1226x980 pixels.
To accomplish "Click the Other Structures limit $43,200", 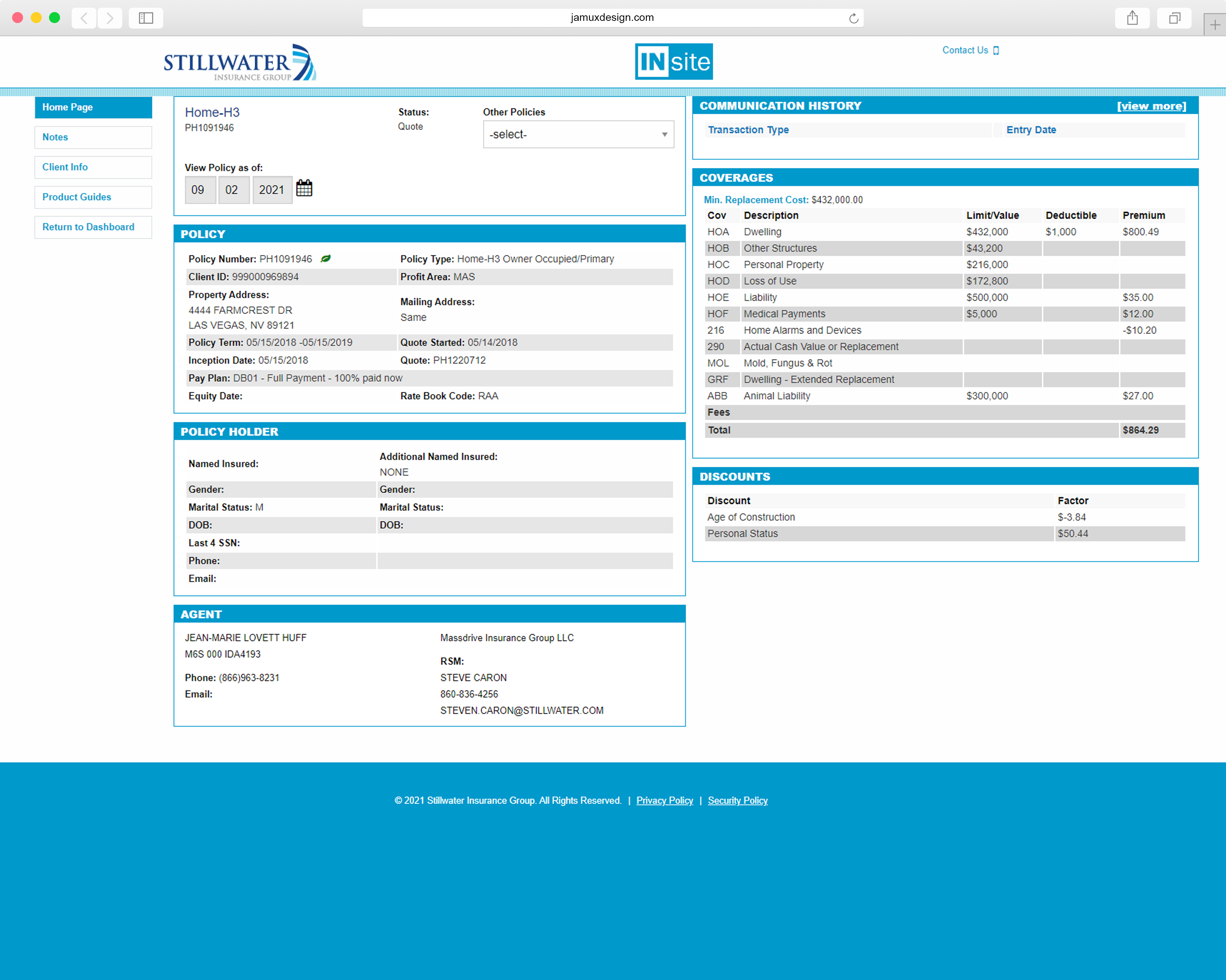I will 984,248.
